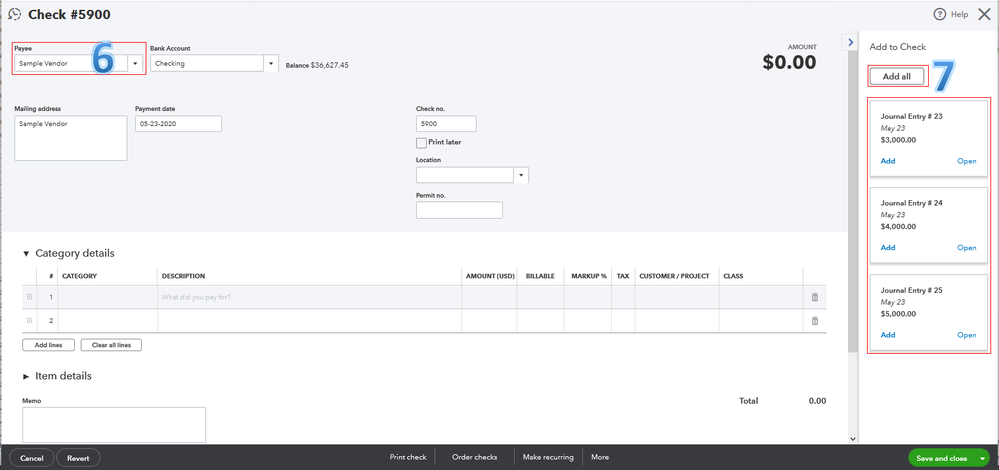Click the Mailing address text box
The height and width of the screenshot is (470, 999).
click(x=71, y=138)
